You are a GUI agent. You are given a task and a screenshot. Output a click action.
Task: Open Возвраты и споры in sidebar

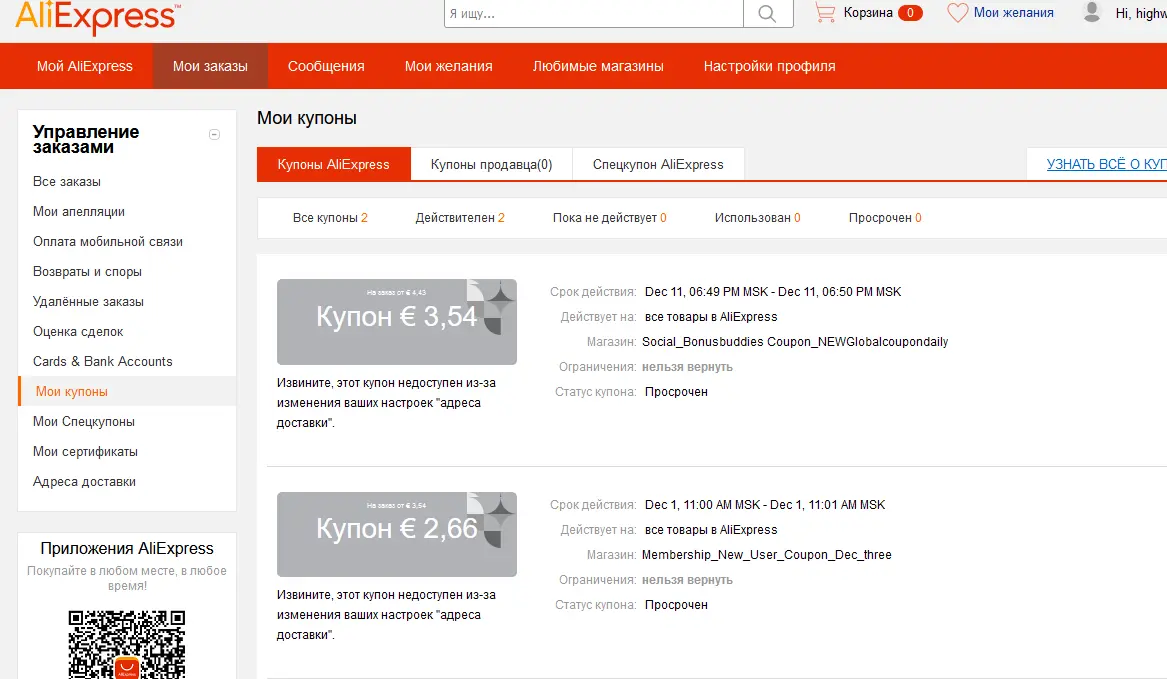pyautogui.click(x=87, y=272)
